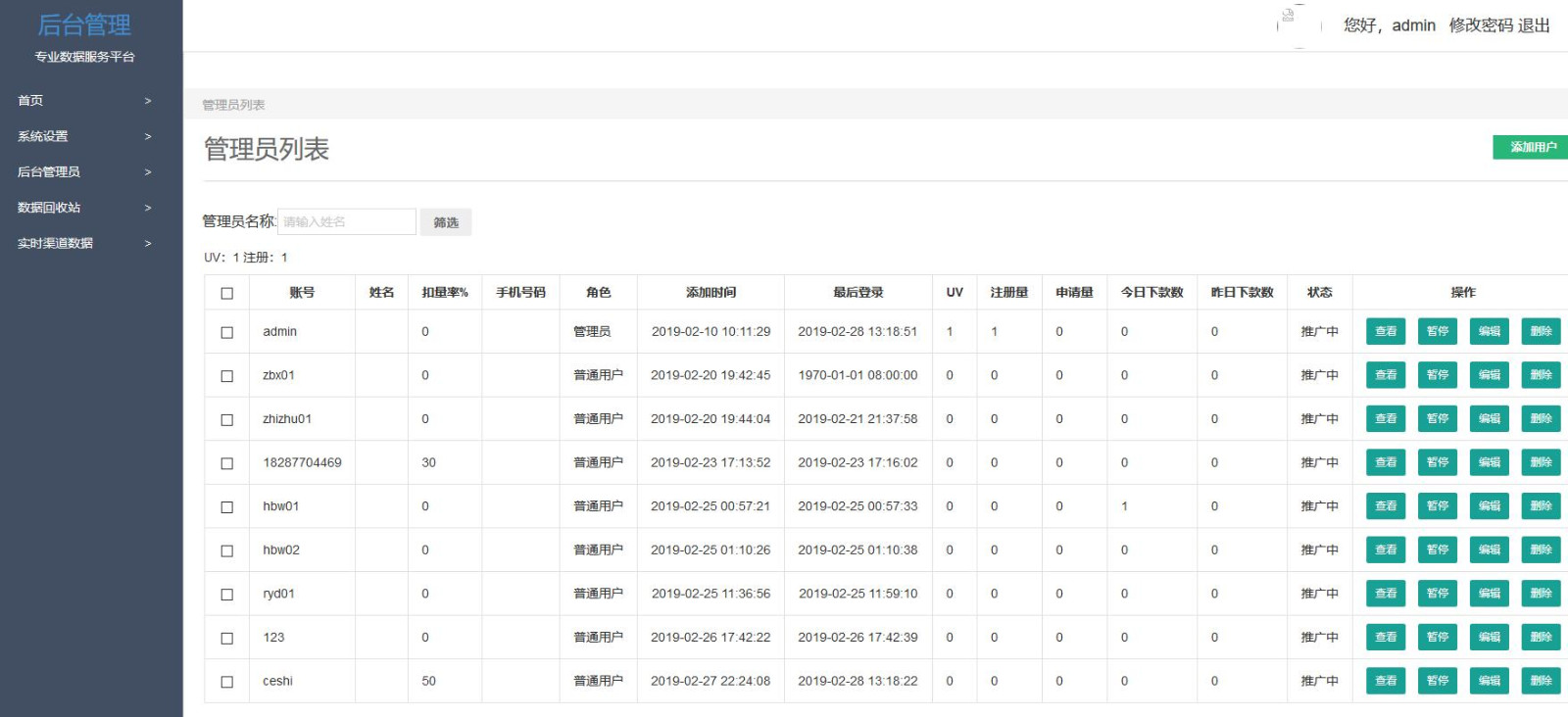The width and height of the screenshot is (1568, 717).
Task: Edit the zhizhu01 user via 编辑
Action: (x=1490, y=419)
